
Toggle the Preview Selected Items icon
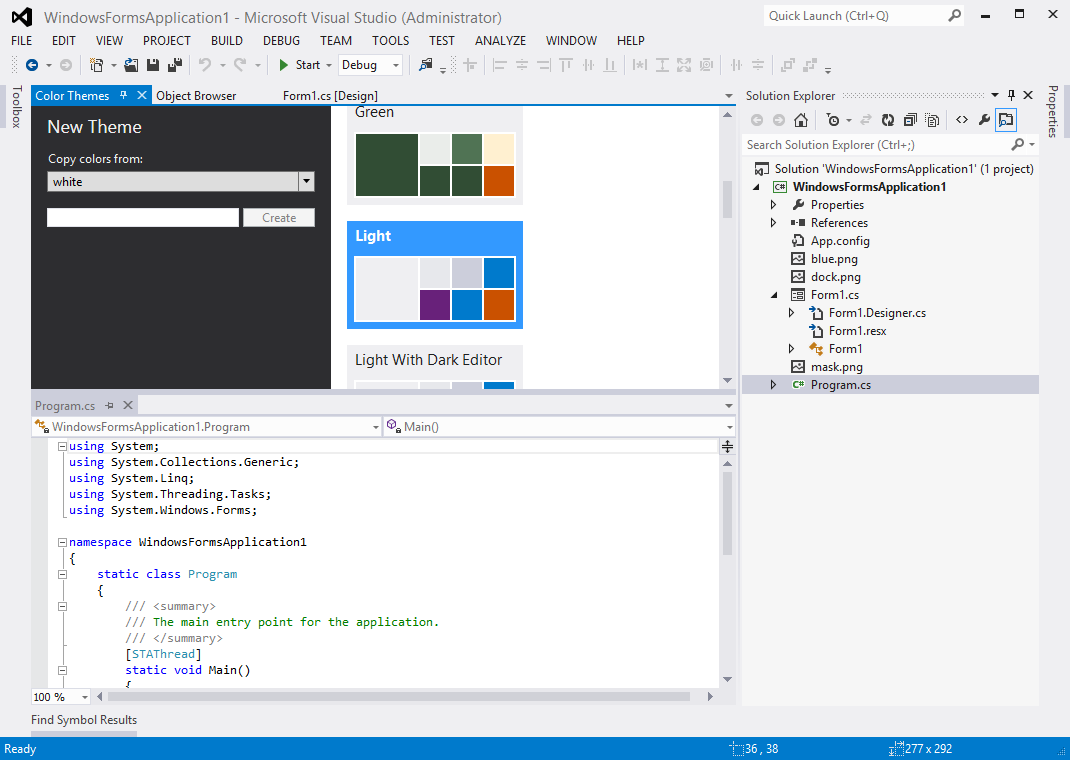tap(1005, 119)
